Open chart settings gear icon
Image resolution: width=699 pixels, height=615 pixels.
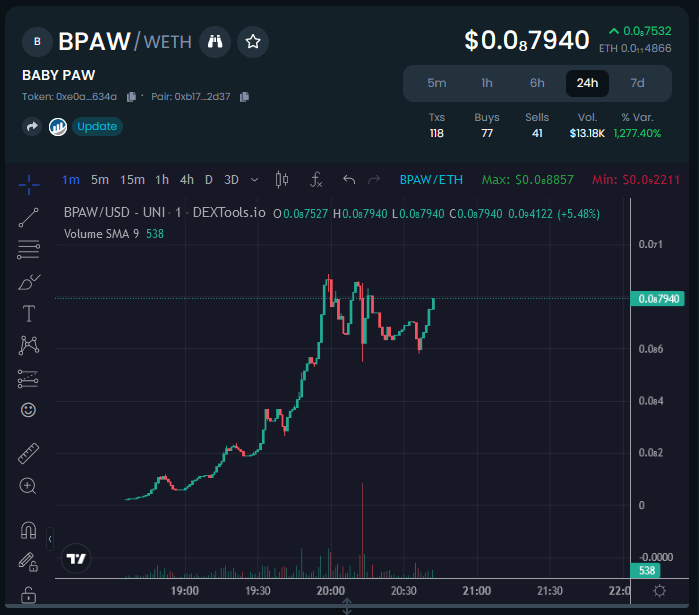point(659,591)
